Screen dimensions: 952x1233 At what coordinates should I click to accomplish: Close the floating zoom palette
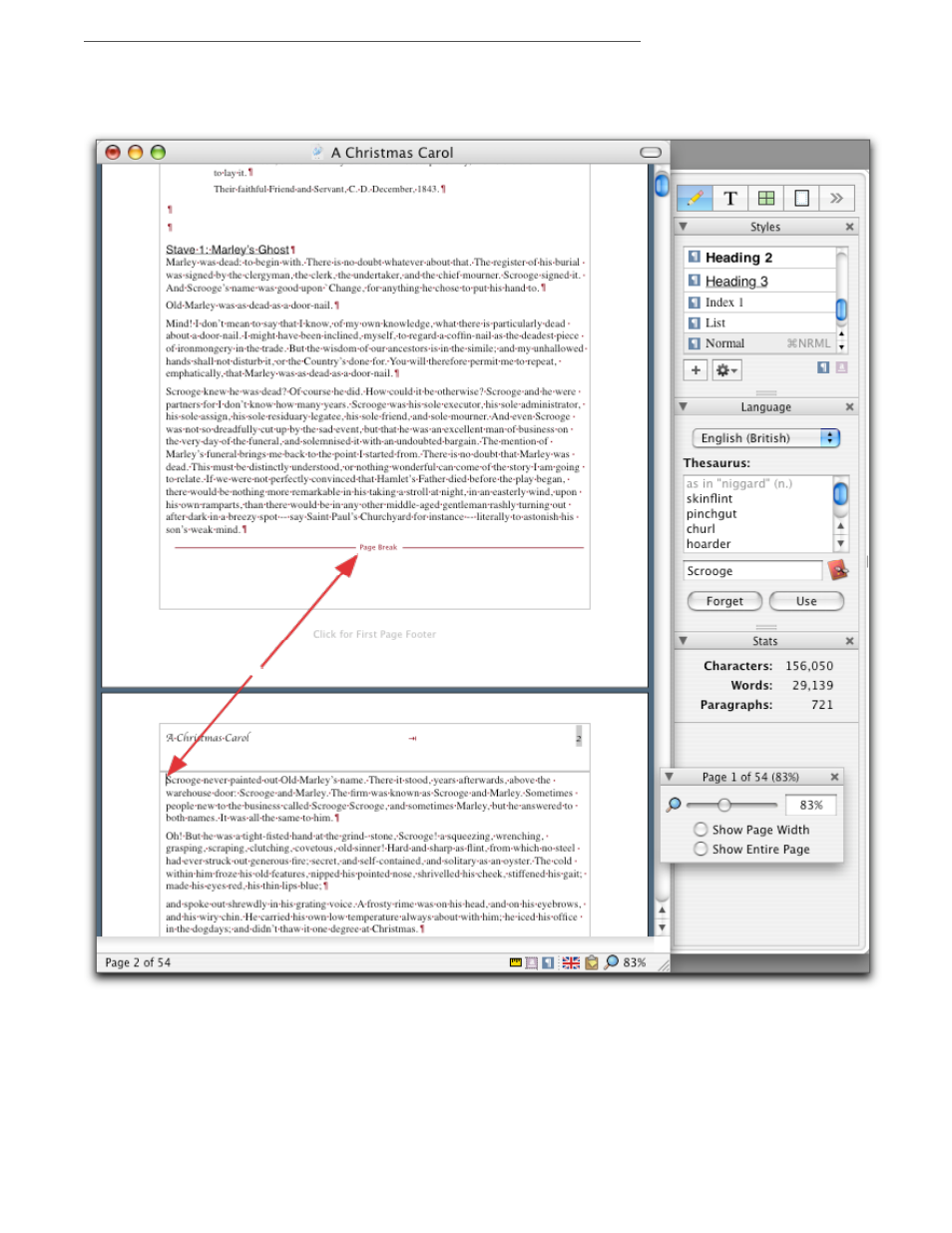pos(835,777)
